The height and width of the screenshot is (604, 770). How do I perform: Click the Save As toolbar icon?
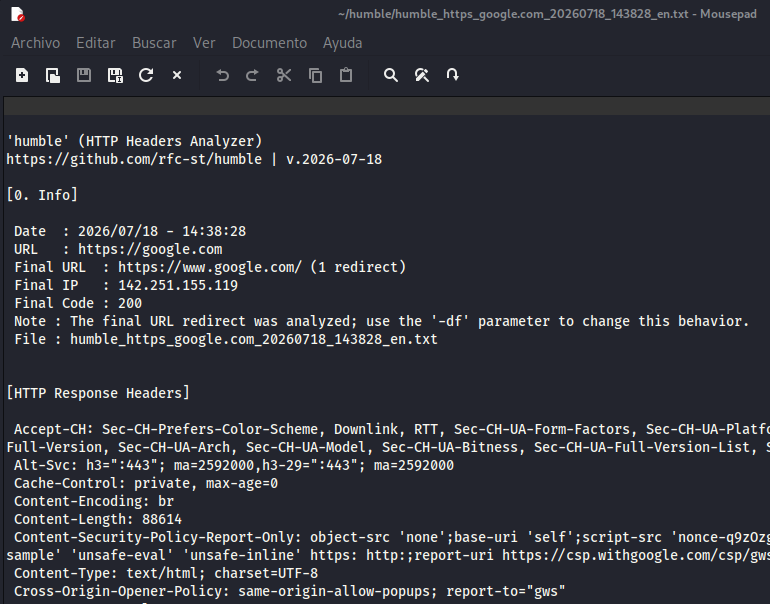tap(115, 75)
